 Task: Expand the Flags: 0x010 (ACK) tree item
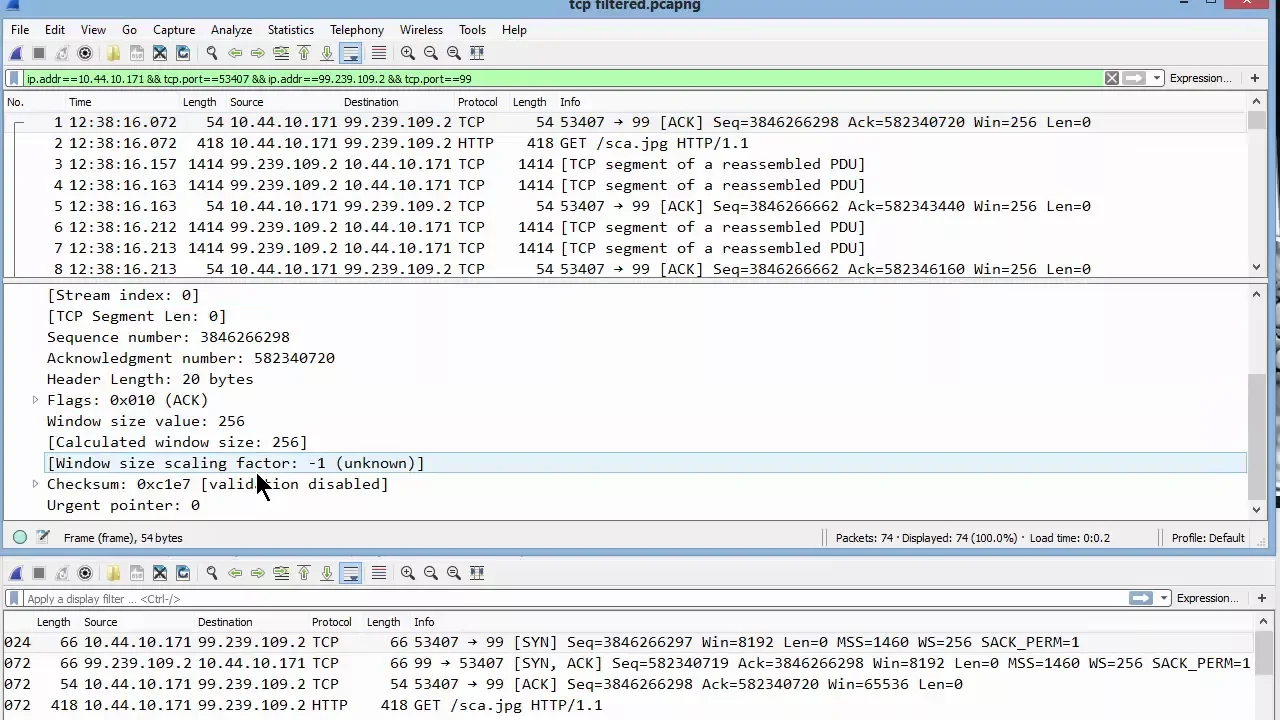point(35,400)
